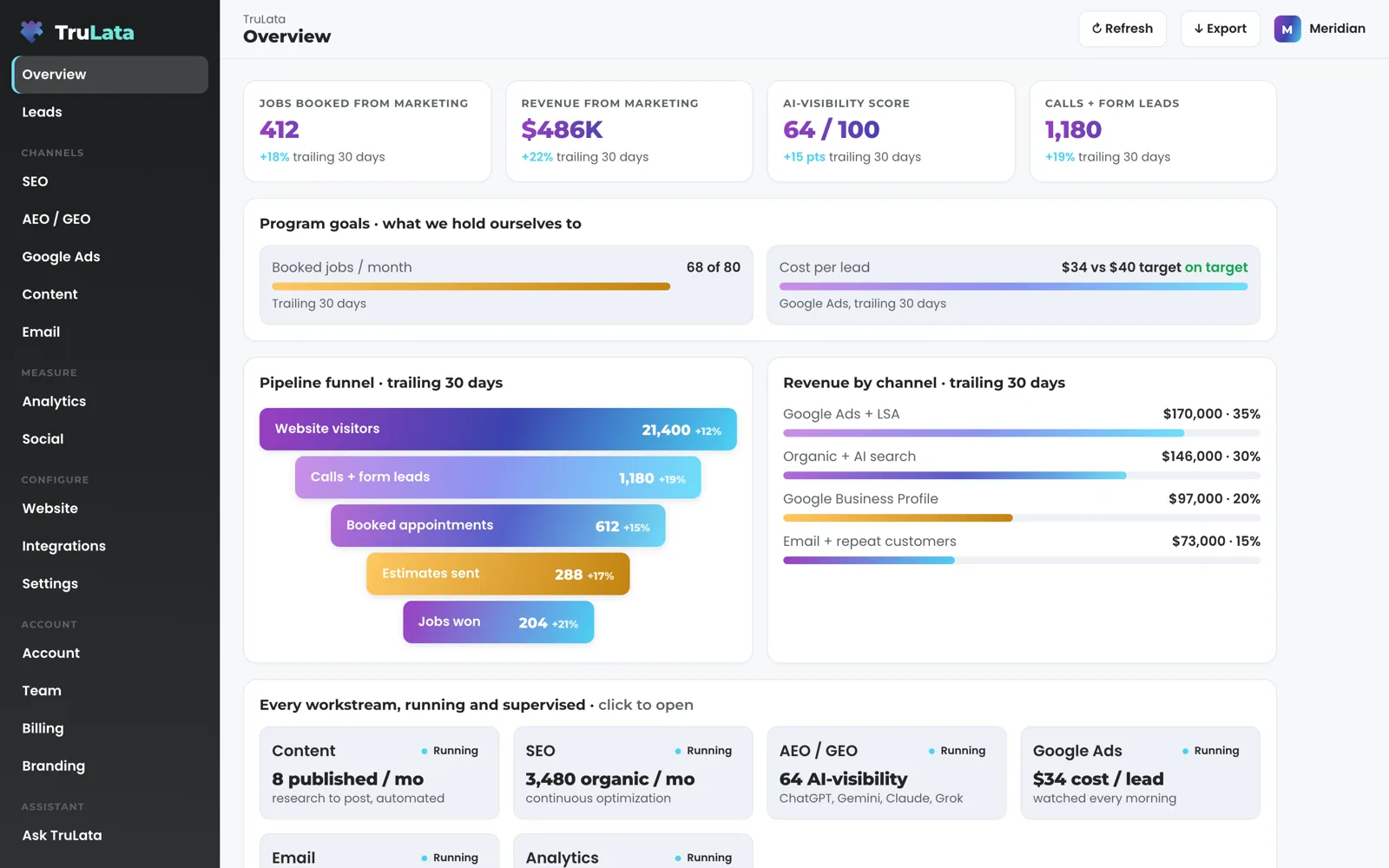This screenshot has height=868, width=1389.
Task: Open Settings in the sidebar
Action: [x=110, y=583]
